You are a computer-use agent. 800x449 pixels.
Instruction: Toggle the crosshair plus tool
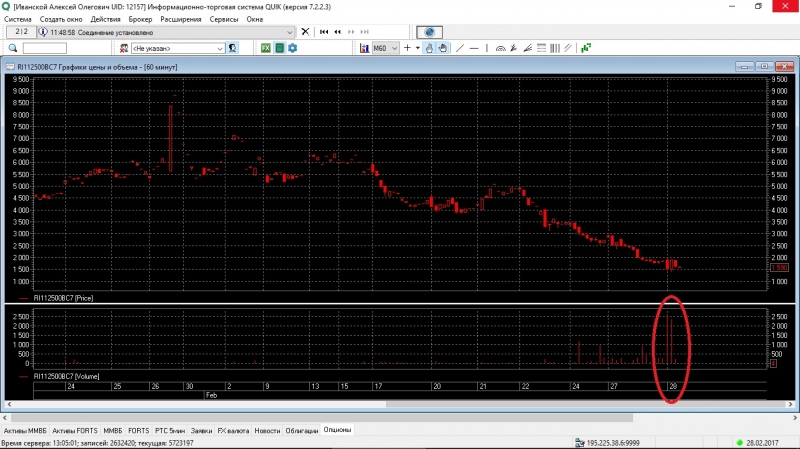point(407,48)
